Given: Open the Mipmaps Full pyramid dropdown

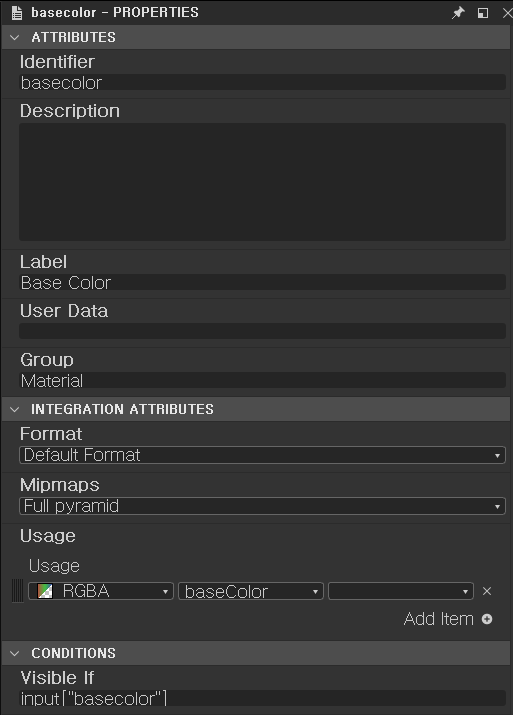Looking at the screenshot, I should coord(262,506).
